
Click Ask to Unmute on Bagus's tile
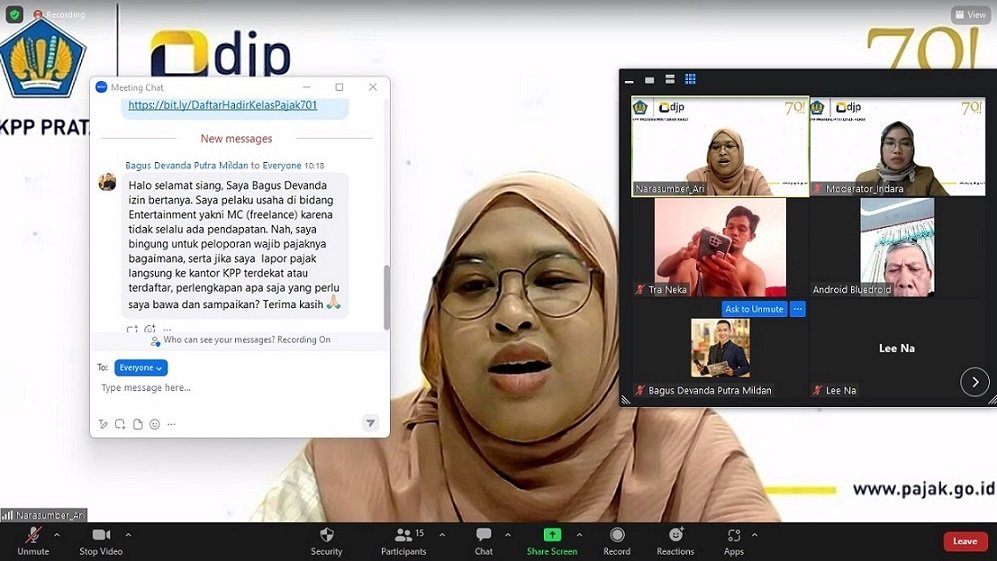pyautogui.click(x=754, y=309)
